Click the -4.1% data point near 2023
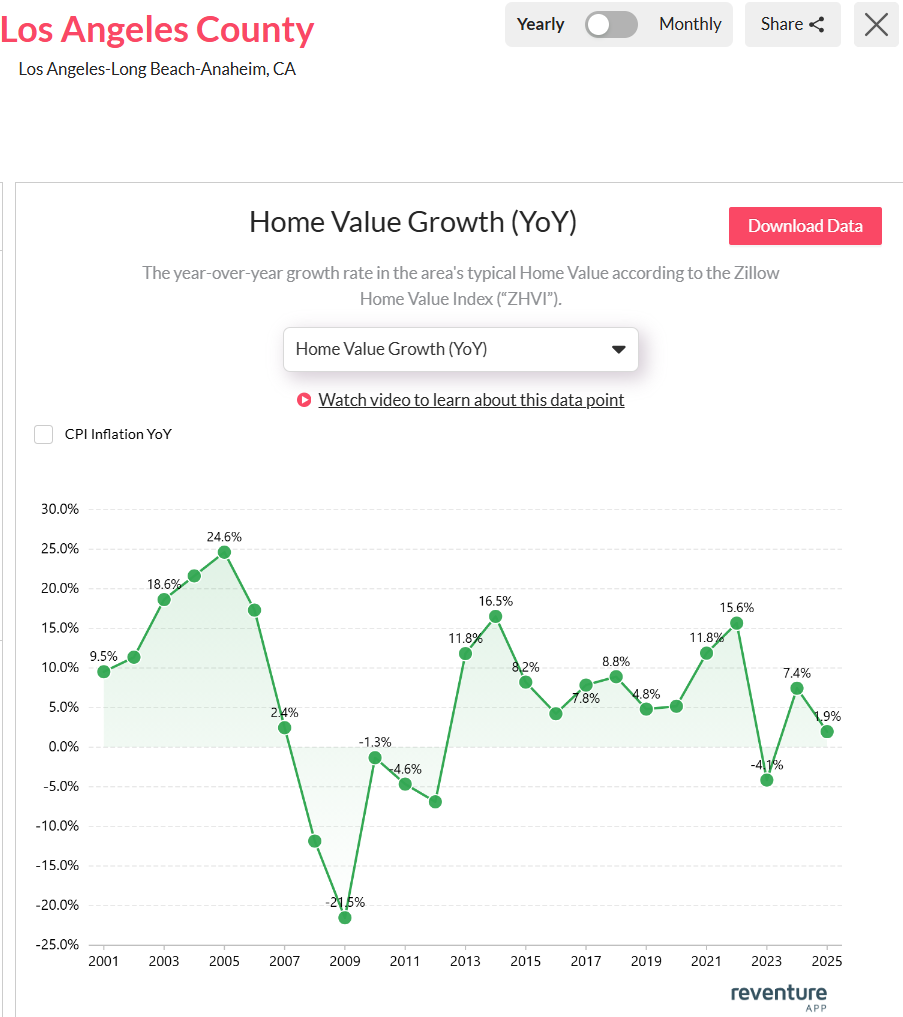The image size is (903, 1017). [x=767, y=778]
